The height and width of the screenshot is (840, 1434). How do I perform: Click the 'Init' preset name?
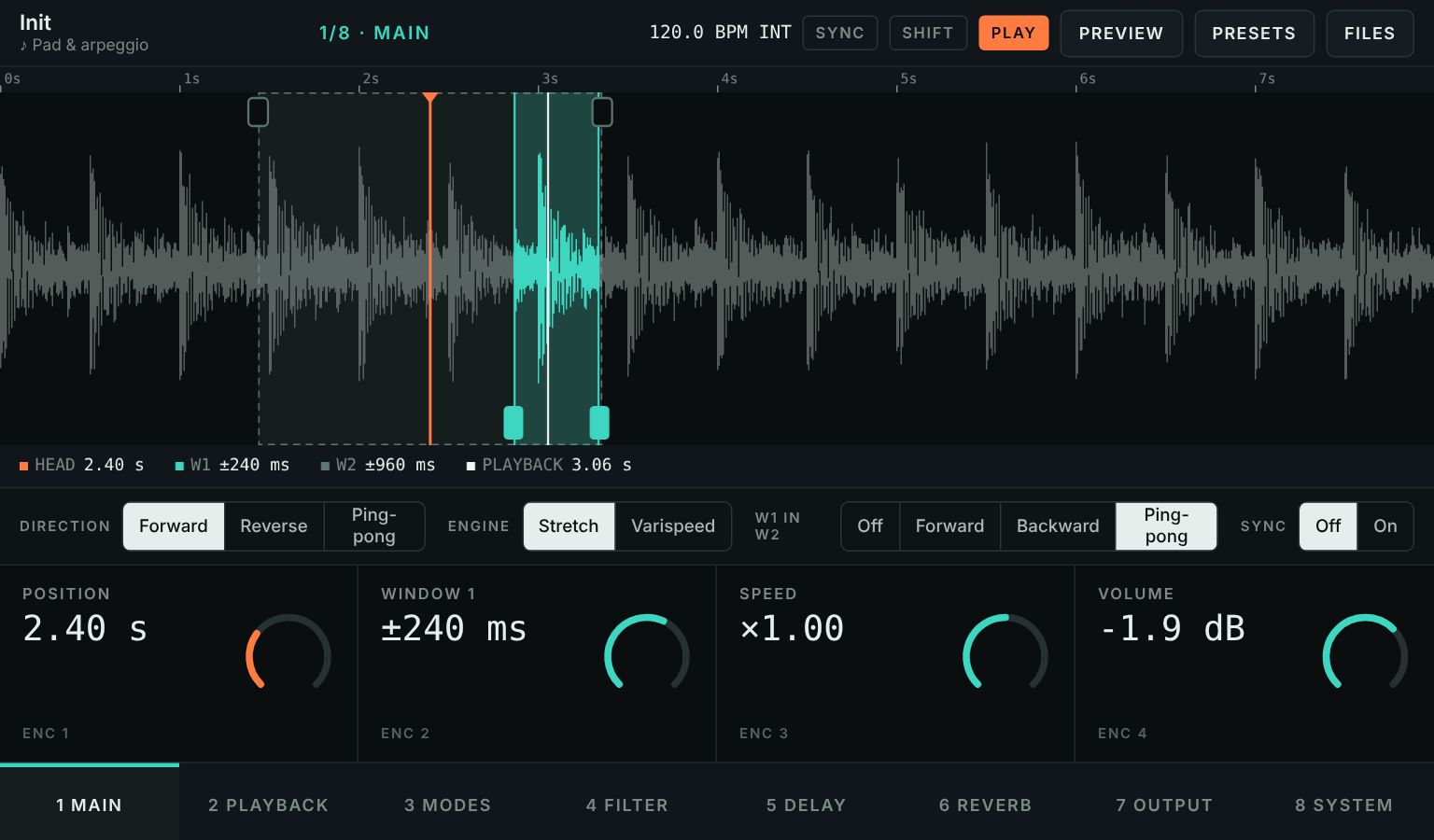pyautogui.click(x=35, y=21)
